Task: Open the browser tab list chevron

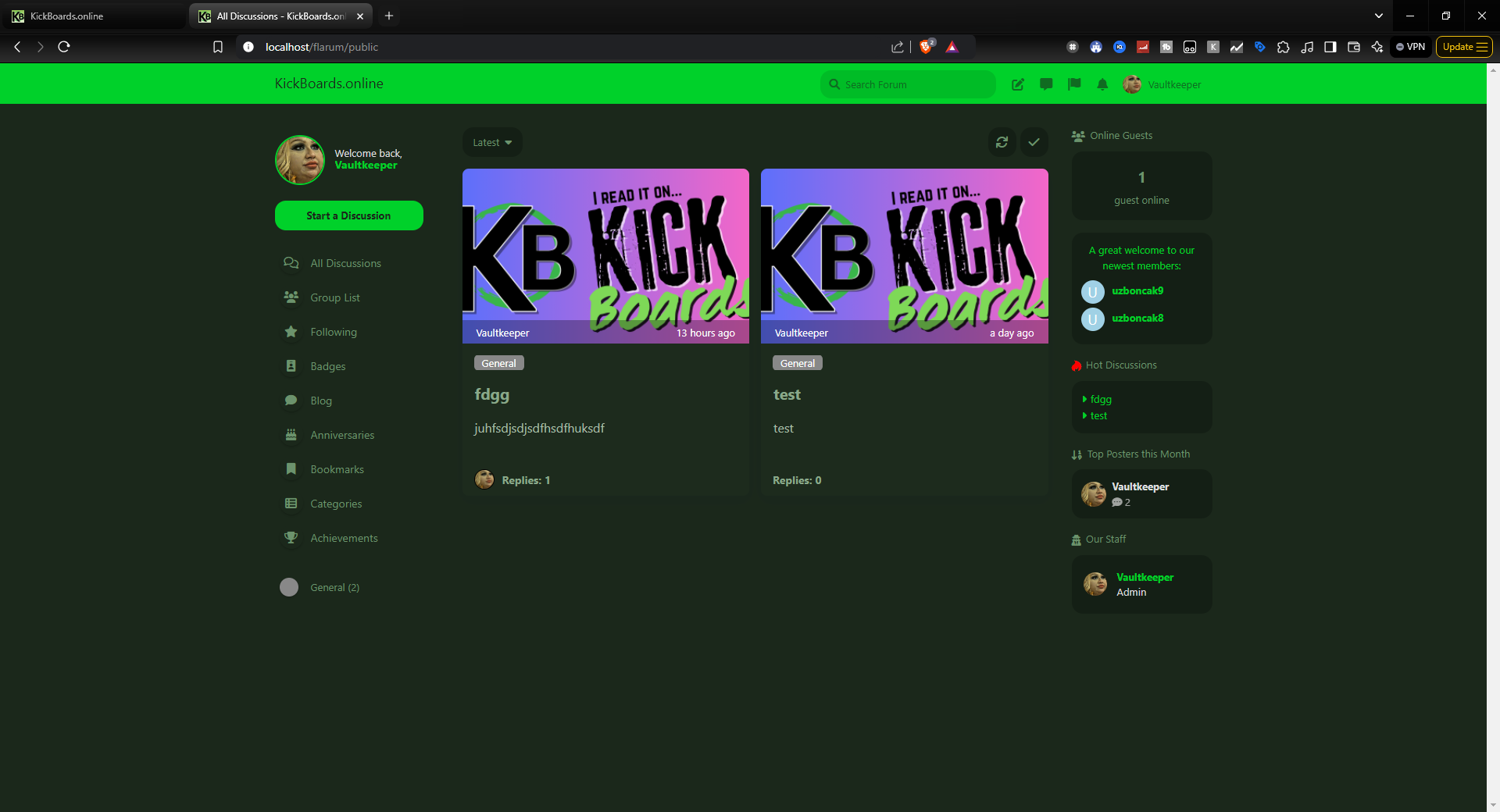Action: point(1378,16)
